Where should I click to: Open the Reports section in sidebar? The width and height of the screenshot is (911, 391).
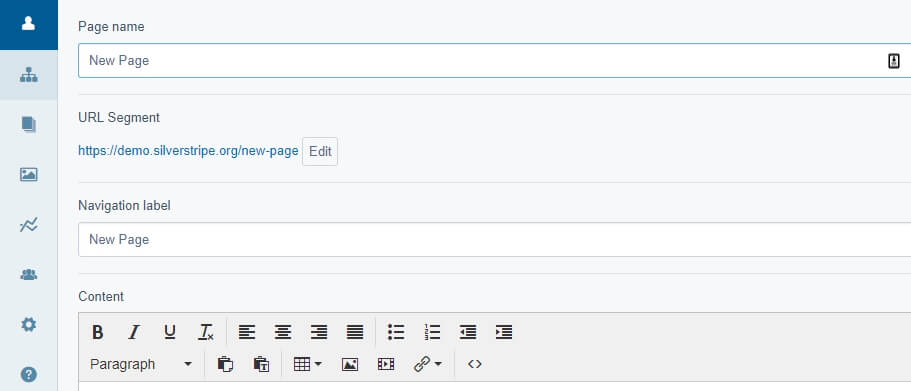click(x=28, y=225)
